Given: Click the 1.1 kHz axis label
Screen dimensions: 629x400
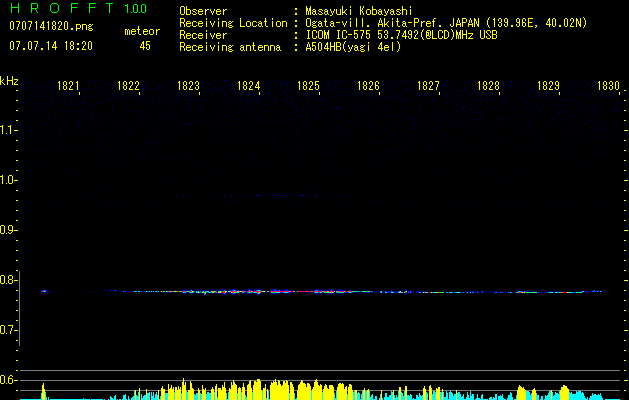Looking at the screenshot, I should tap(9, 130).
